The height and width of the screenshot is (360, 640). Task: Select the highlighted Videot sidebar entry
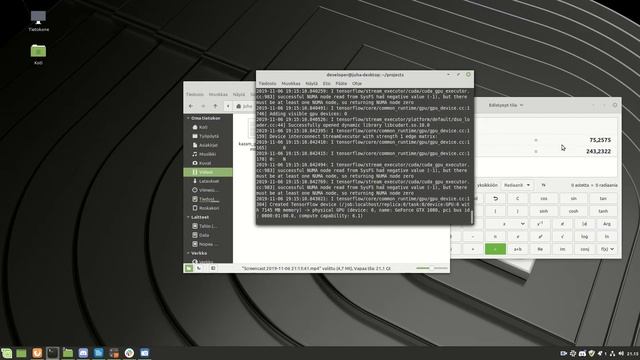[208, 172]
